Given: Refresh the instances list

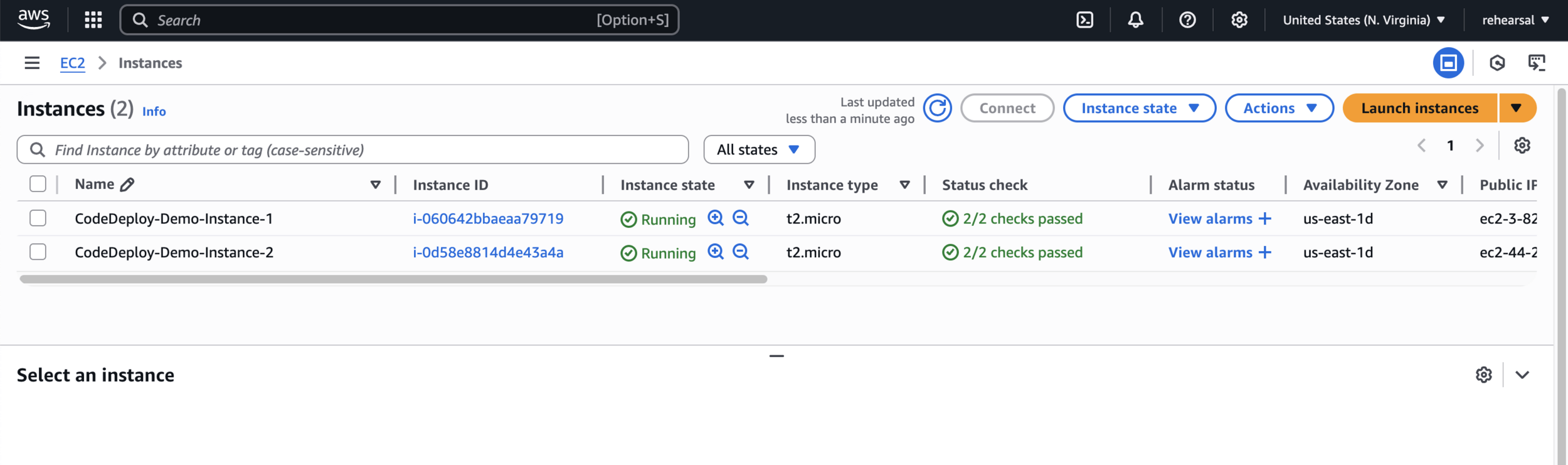Looking at the screenshot, I should (937, 109).
